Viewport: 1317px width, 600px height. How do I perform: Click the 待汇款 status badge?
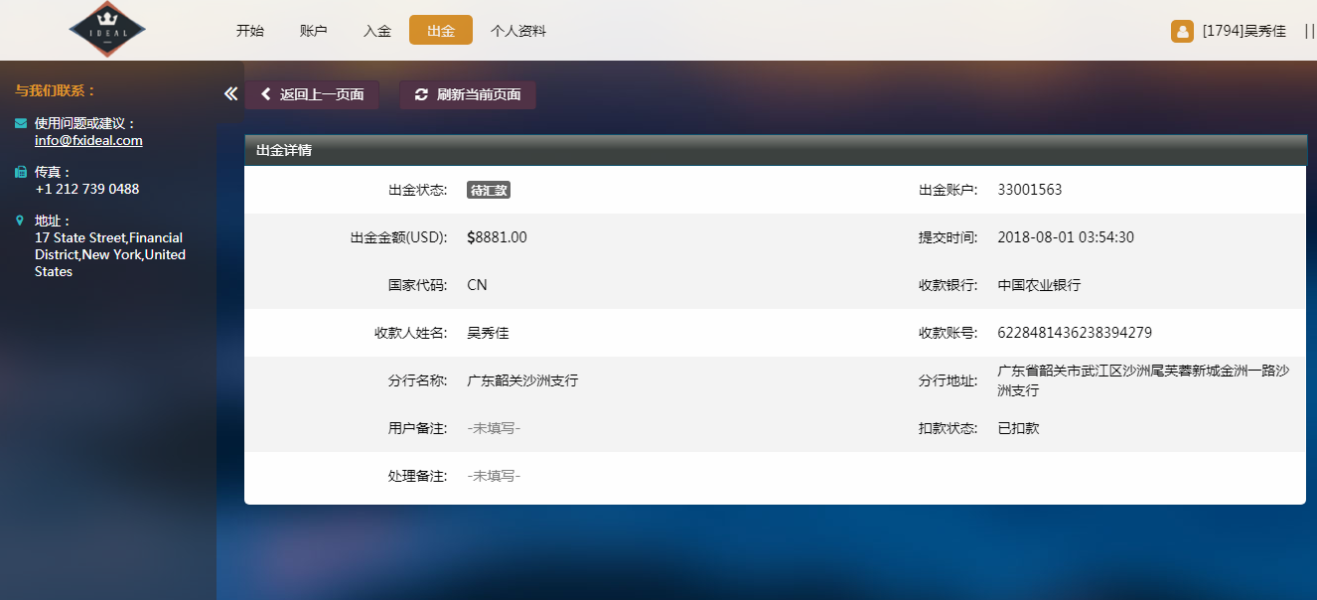point(488,190)
